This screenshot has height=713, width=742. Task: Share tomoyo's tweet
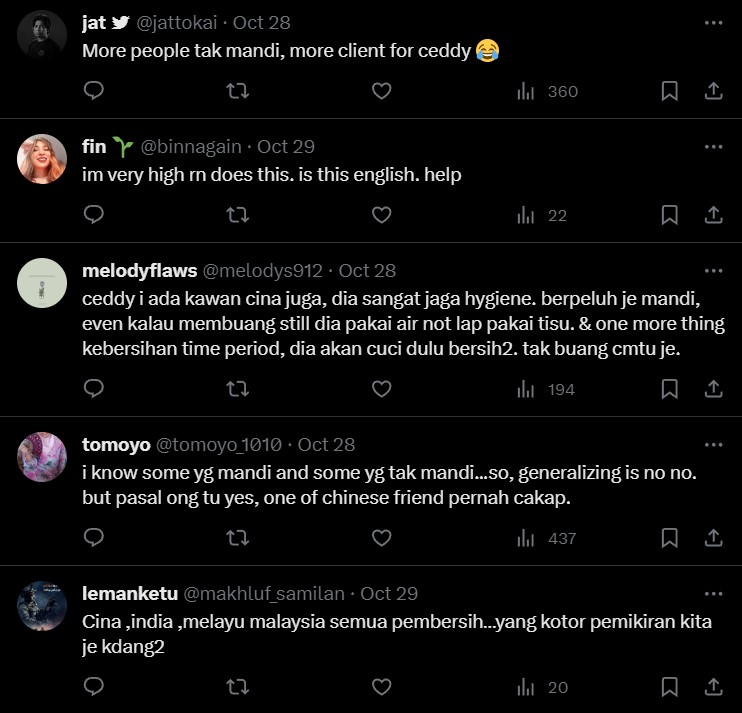pyautogui.click(x=714, y=538)
